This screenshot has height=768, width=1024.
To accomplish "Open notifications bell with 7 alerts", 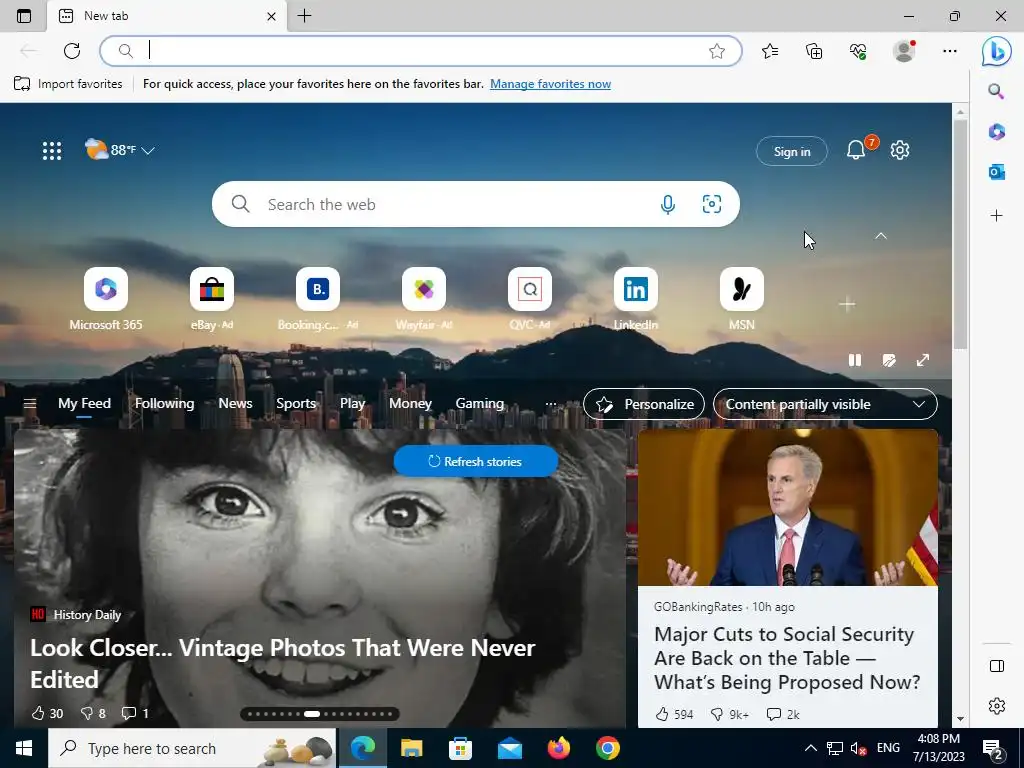I will click(856, 150).
